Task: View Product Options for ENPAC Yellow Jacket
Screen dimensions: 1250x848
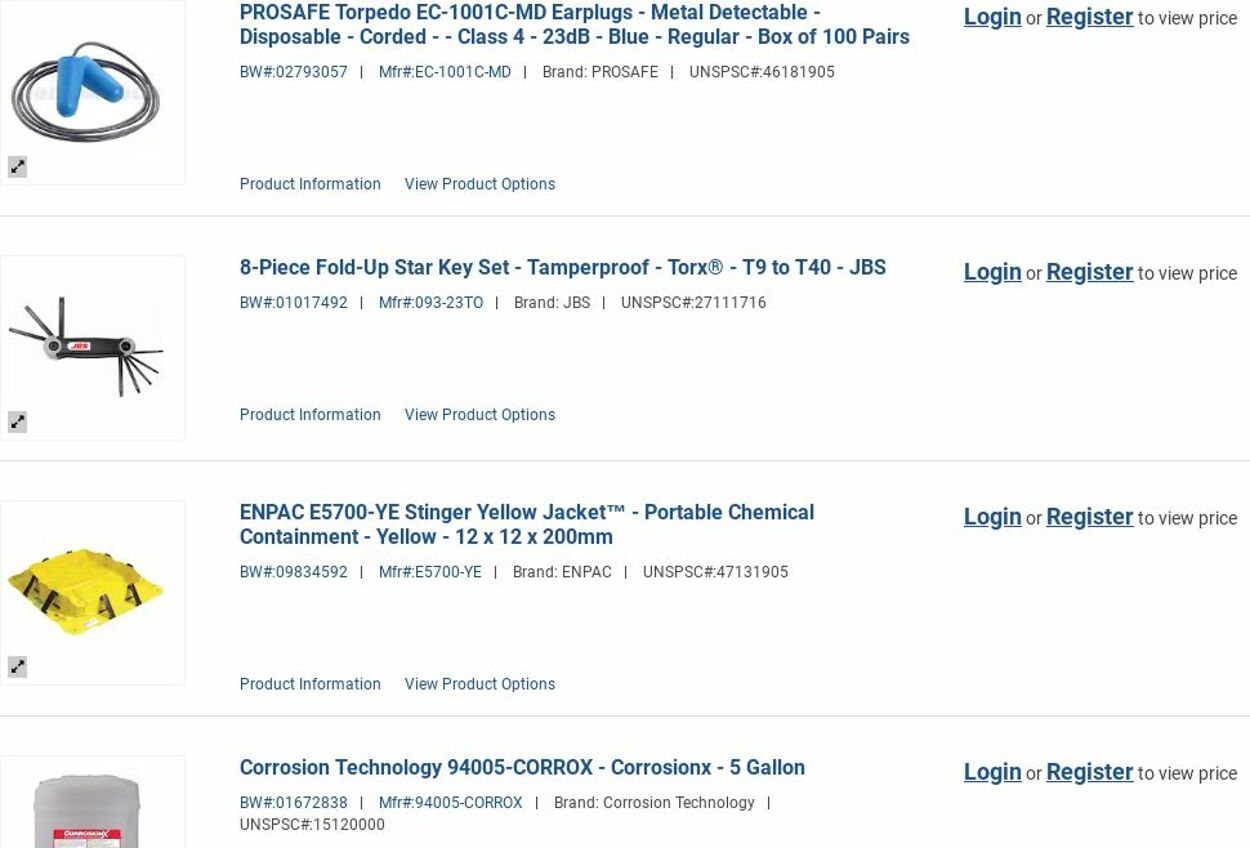Action: click(x=479, y=684)
